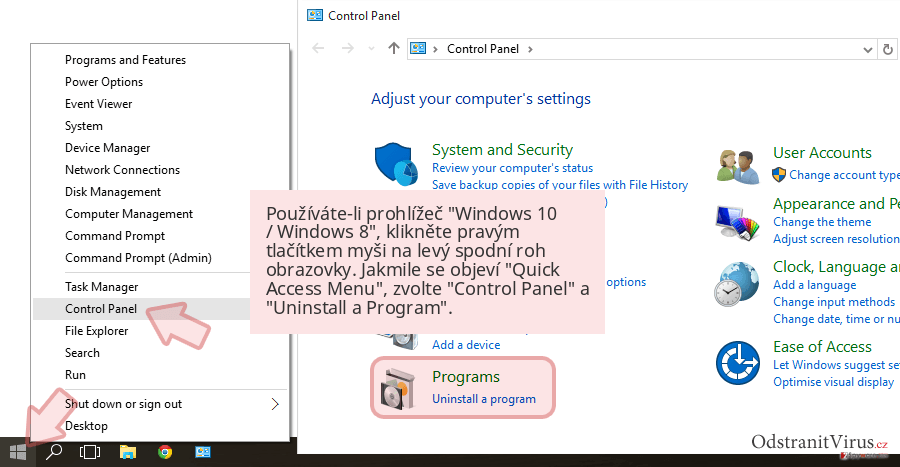Open the Programs disc-box icon

[398, 389]
